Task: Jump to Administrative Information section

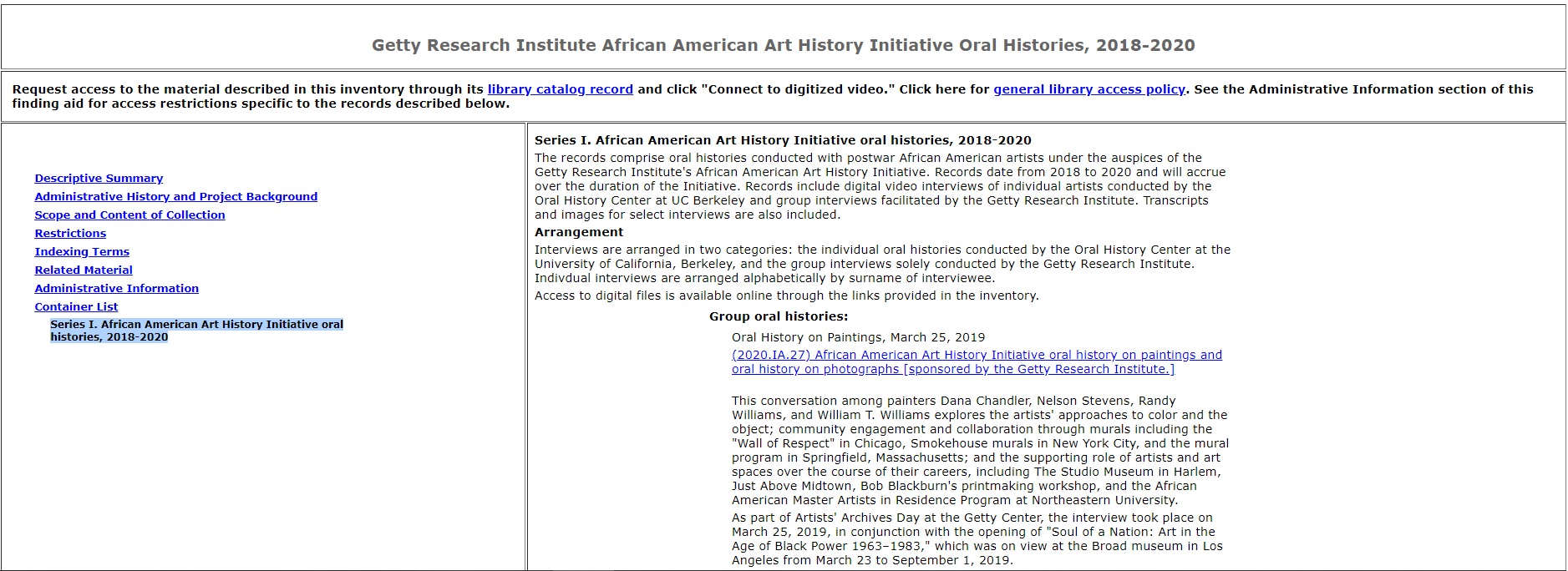Action: (116, 288)
